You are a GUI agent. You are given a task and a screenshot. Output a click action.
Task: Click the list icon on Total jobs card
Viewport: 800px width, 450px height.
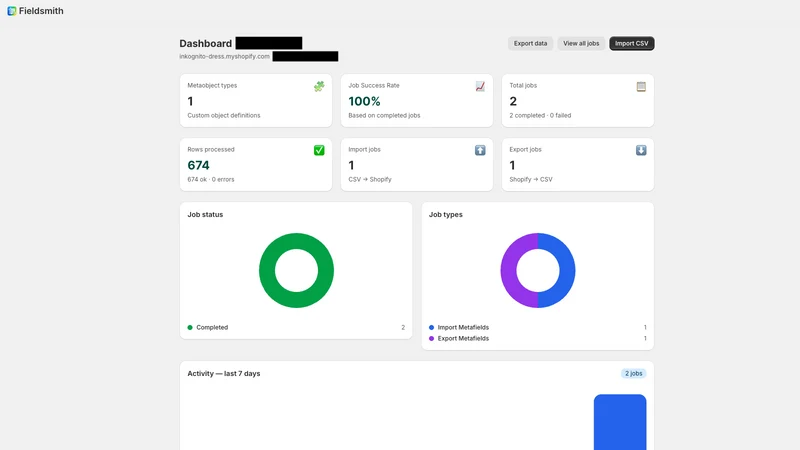coord(641,86)
